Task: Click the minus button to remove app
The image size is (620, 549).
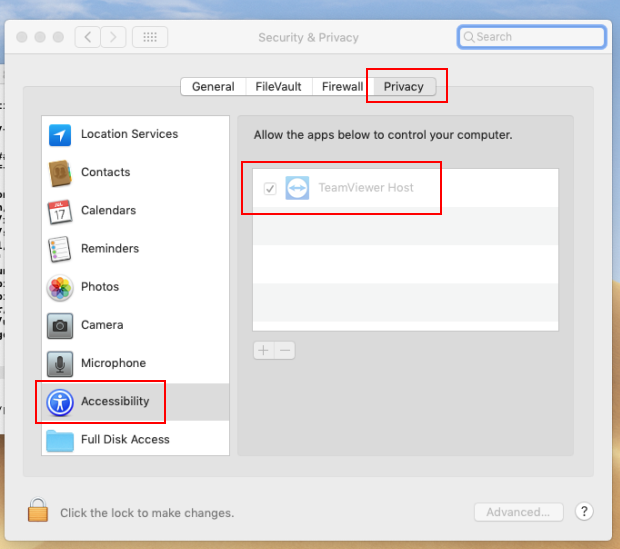Action: (285, 351)
